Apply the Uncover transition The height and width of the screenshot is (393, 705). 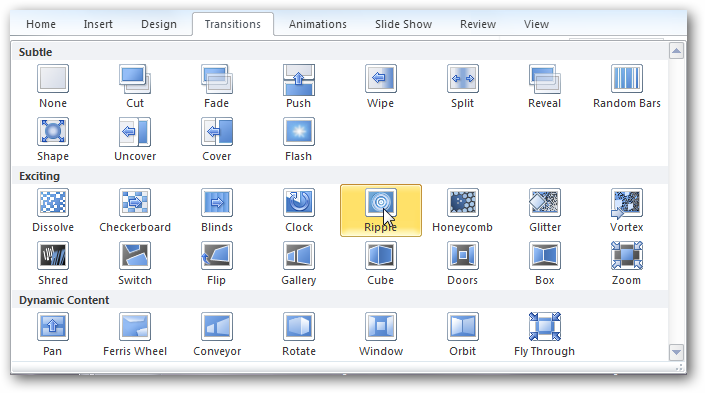pyautogui.click(x=135, y=139)
